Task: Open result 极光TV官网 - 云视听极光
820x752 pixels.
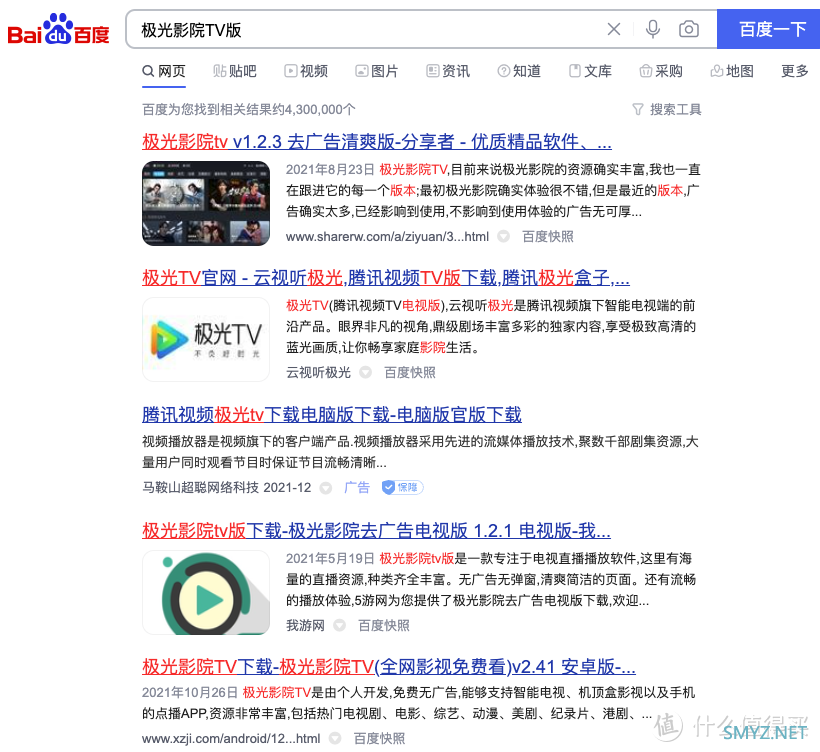Action: coord(385,277)
